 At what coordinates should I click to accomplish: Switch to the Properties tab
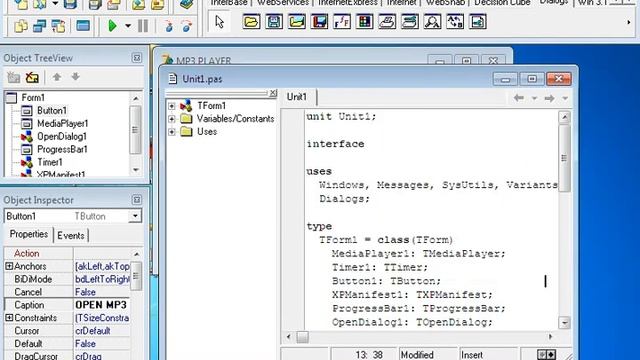tap(29, 234)
